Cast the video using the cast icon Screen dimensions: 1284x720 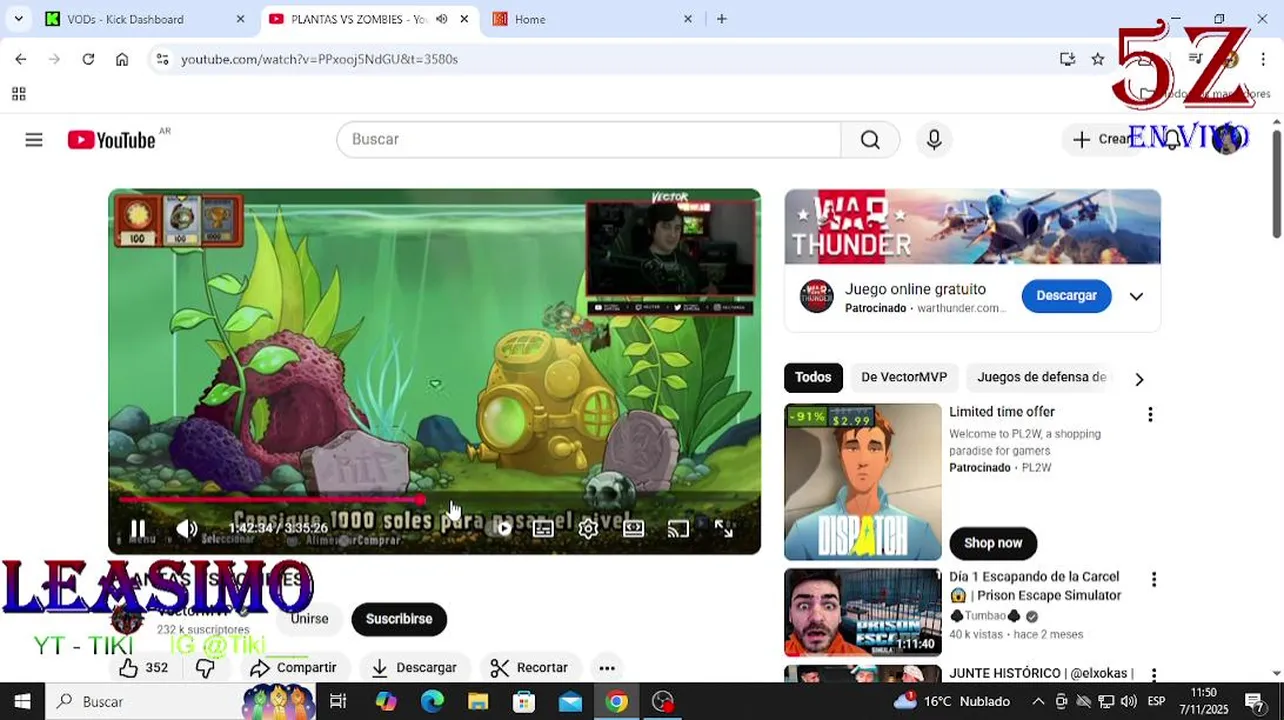coord(678,528)
